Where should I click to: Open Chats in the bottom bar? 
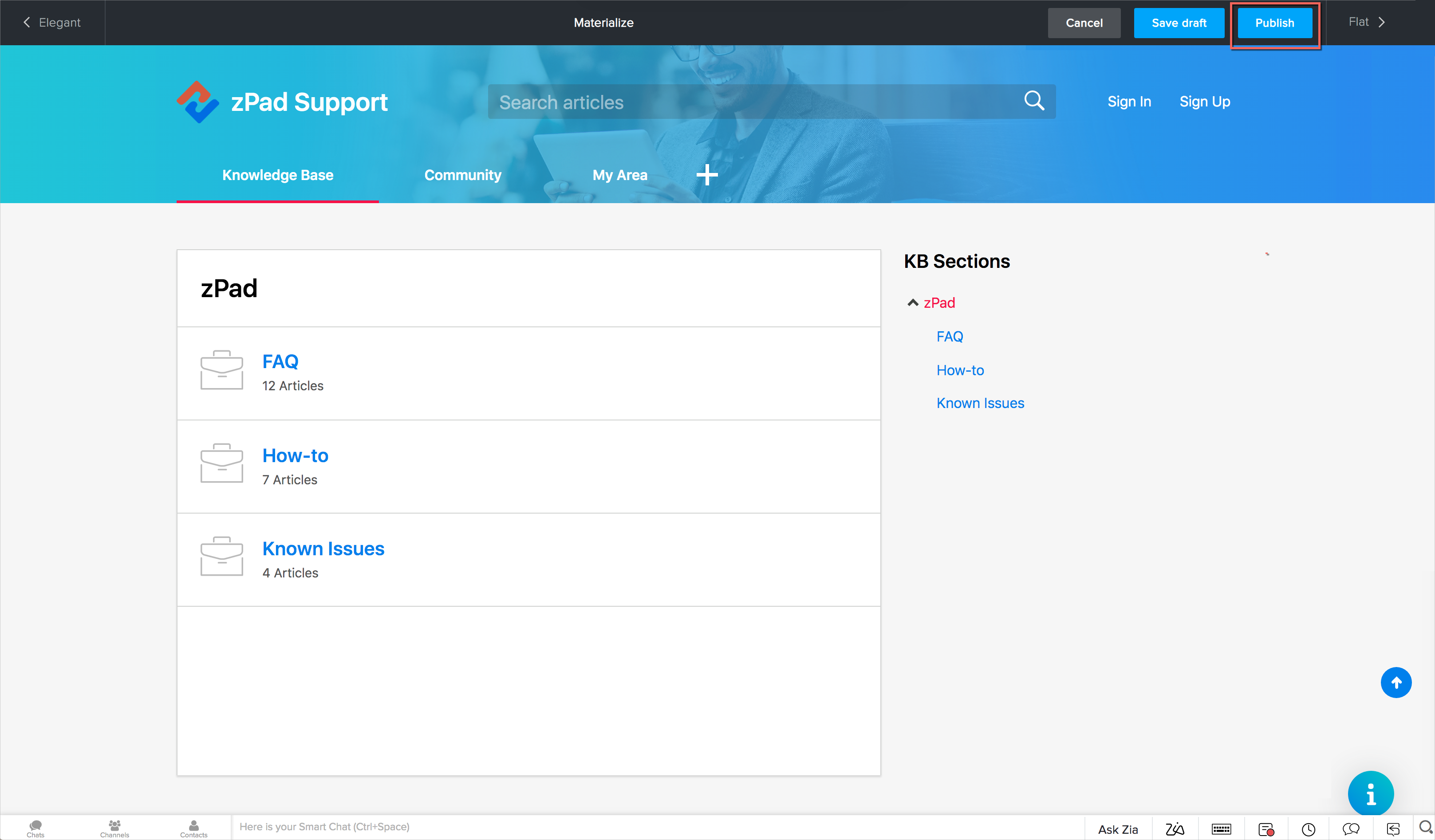(x=35, y=828)
